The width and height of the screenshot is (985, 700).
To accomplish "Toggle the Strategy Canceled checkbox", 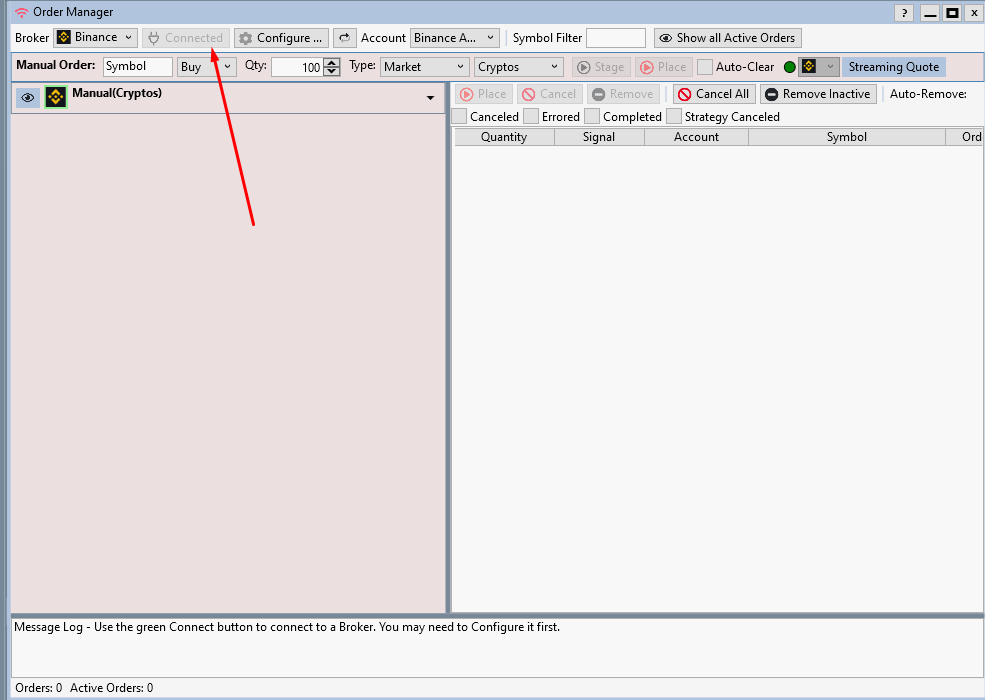I will [673, 116].
